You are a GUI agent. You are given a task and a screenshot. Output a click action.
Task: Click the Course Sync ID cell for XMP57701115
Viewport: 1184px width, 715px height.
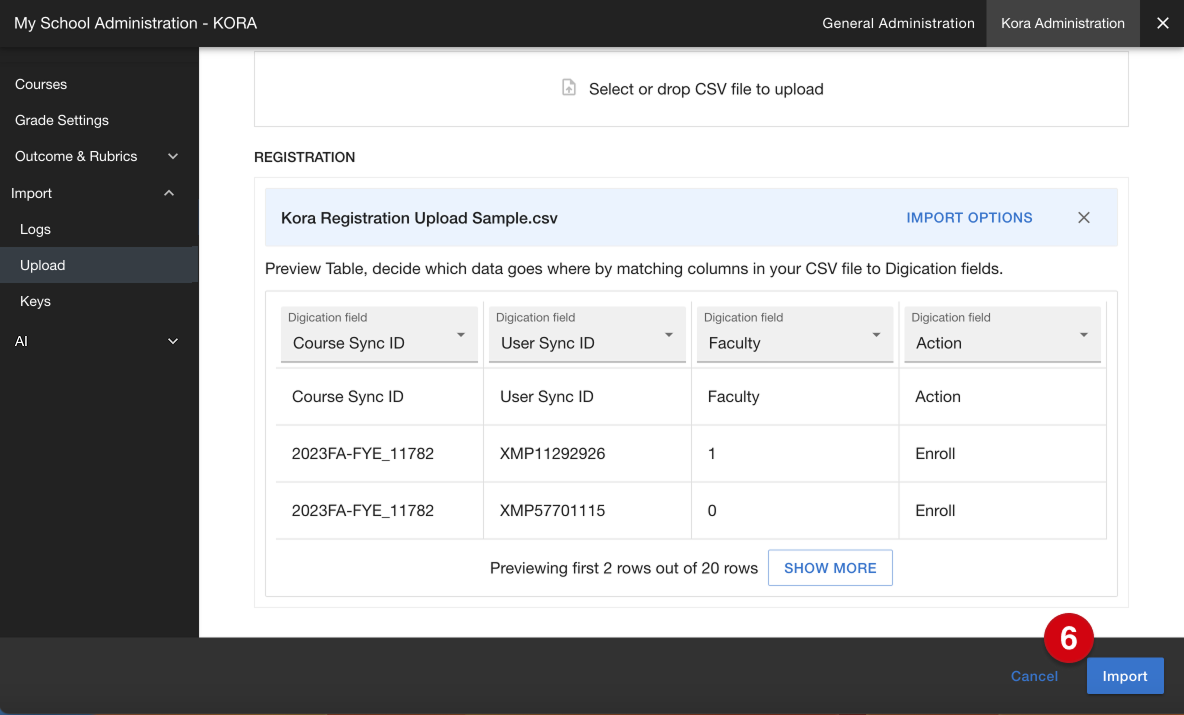[379, 510]
